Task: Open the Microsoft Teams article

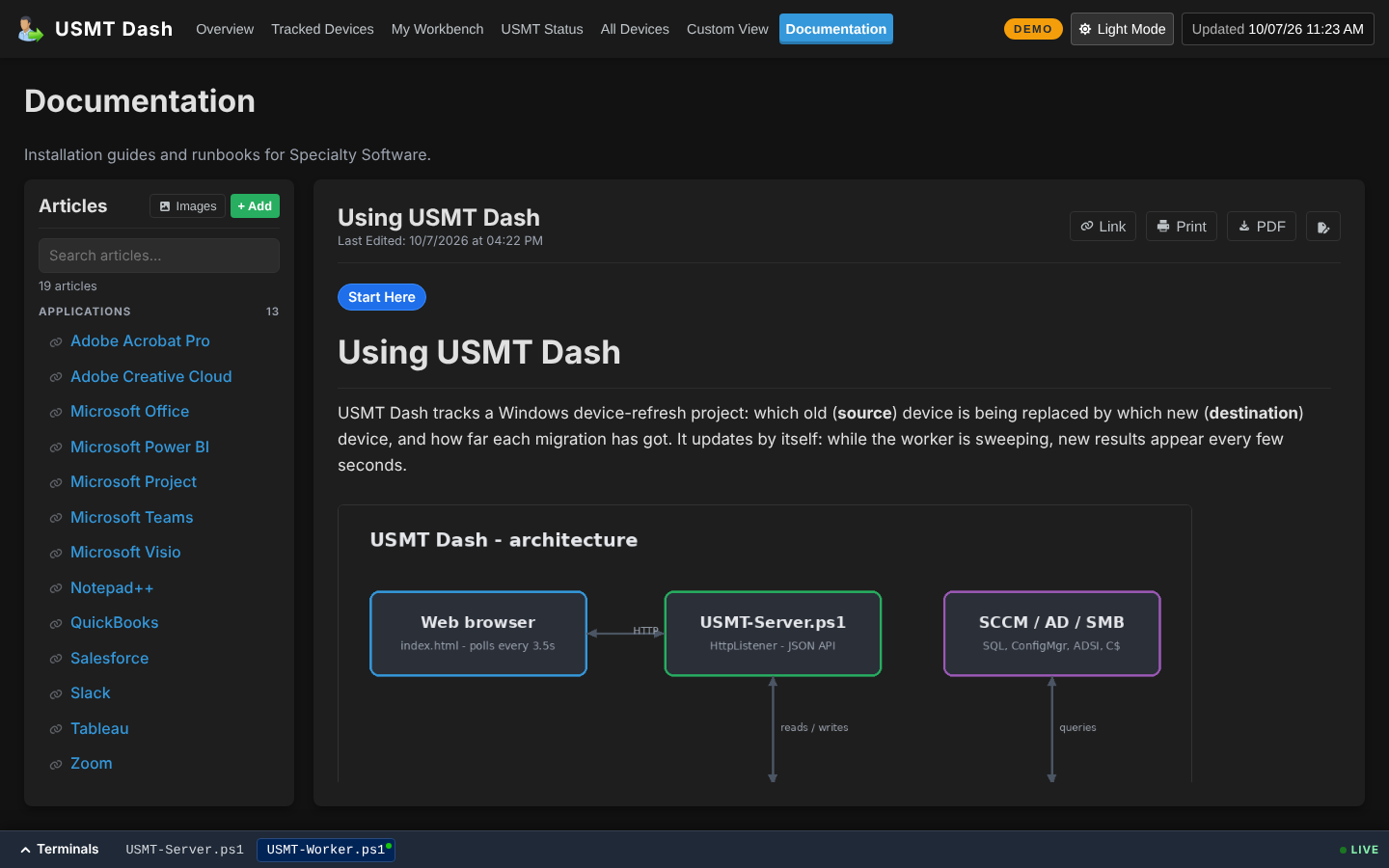Action: pos(132,517)
